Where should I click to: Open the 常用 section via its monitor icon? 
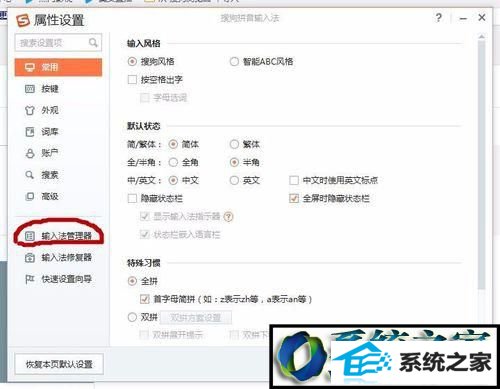click(x=30, y=68)
